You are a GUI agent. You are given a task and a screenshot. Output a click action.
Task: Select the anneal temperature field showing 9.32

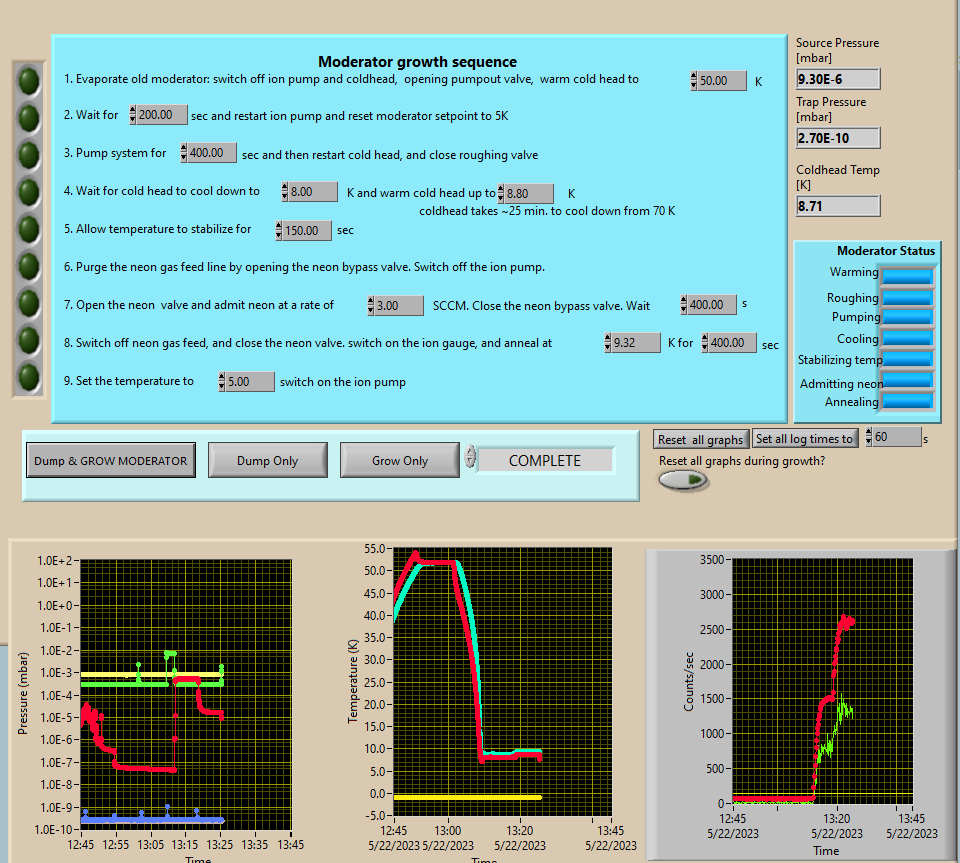[638, 343]
